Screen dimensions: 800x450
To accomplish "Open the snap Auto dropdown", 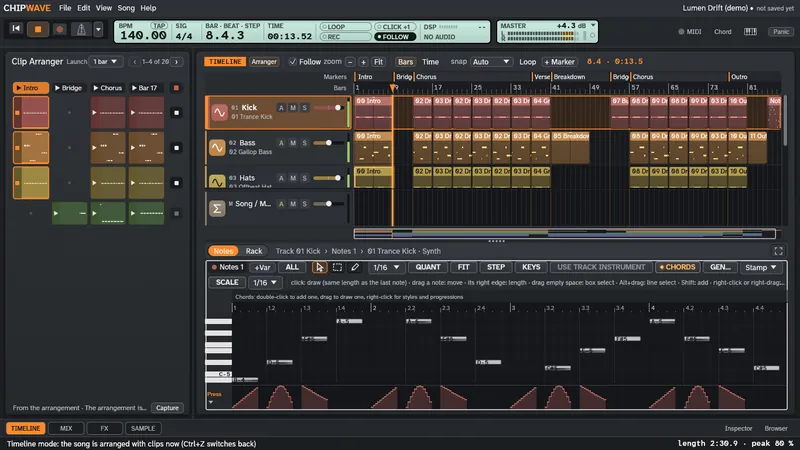I will click(491, 62).
